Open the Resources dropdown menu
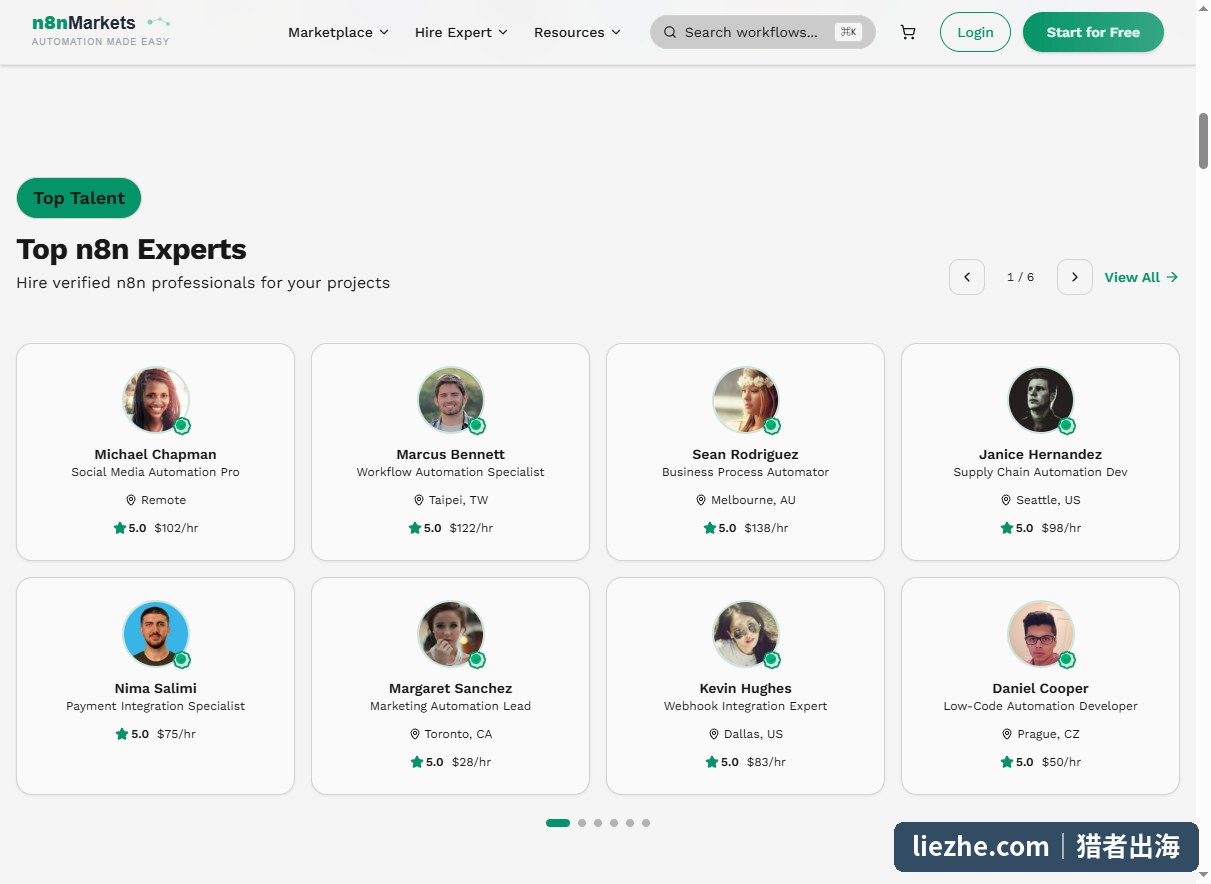 pyautogui.click(x=577, y=32)
